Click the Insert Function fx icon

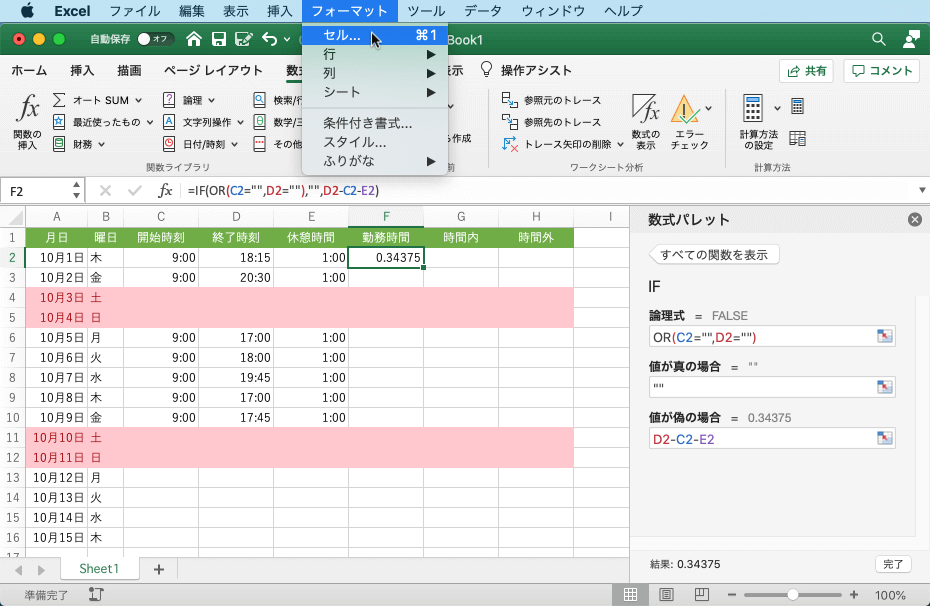coord(27,109)
